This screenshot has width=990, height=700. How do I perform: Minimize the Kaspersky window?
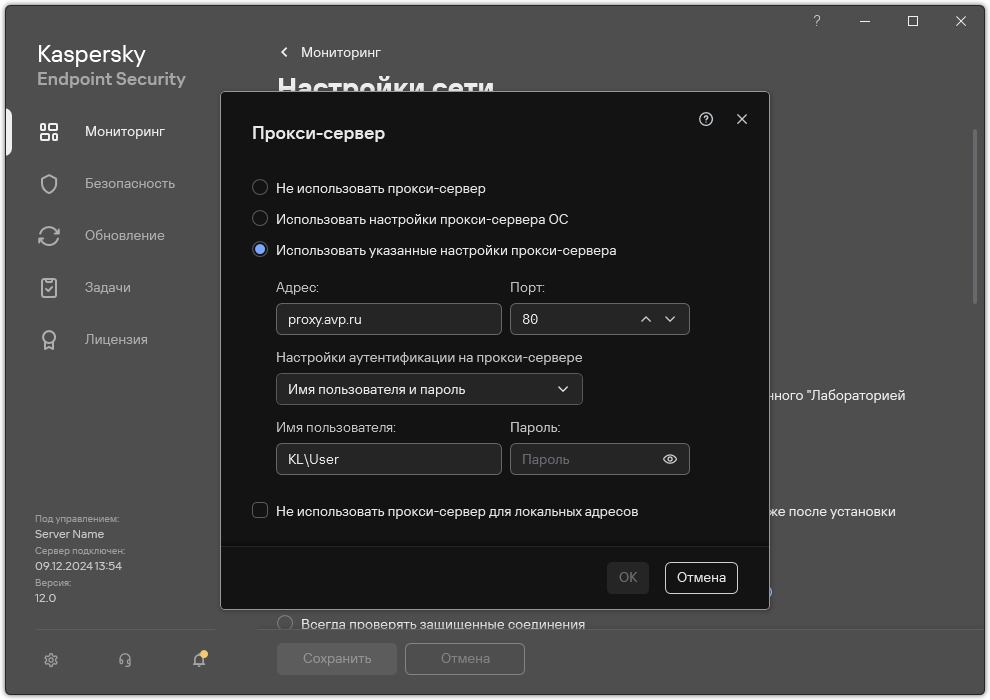(x=865, y=21)
